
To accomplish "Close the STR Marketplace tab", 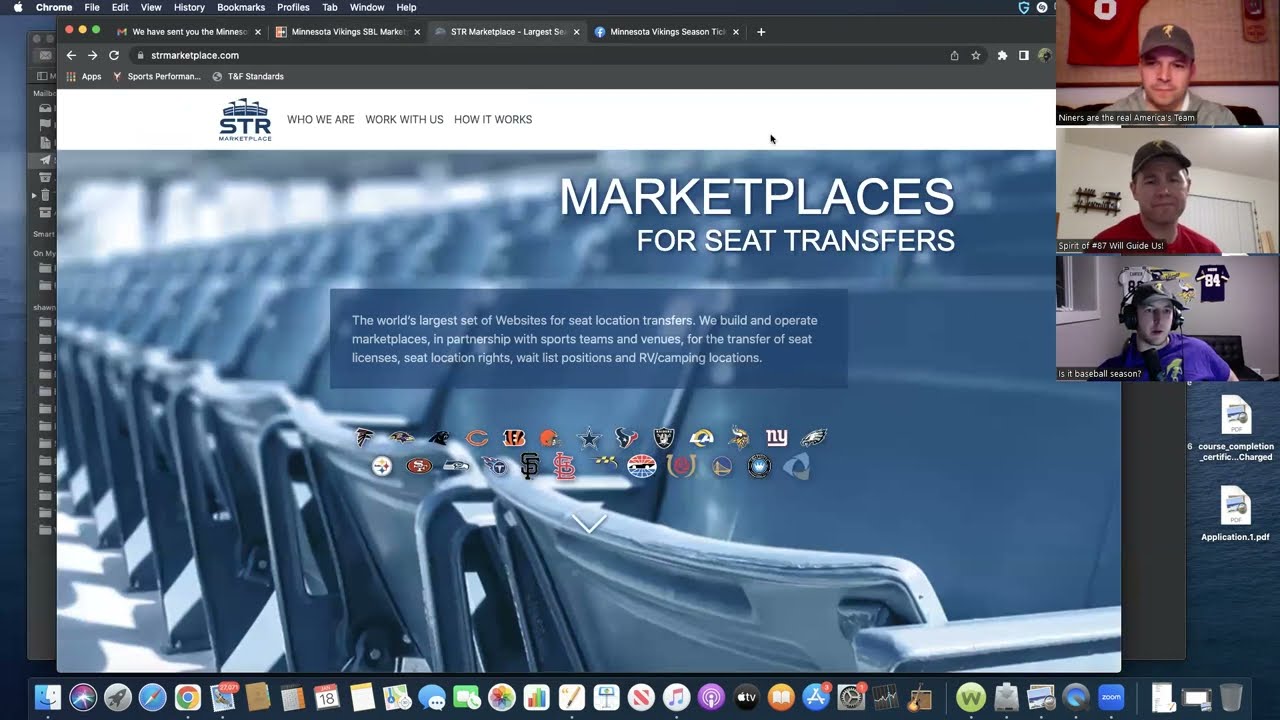I will 576,32.
